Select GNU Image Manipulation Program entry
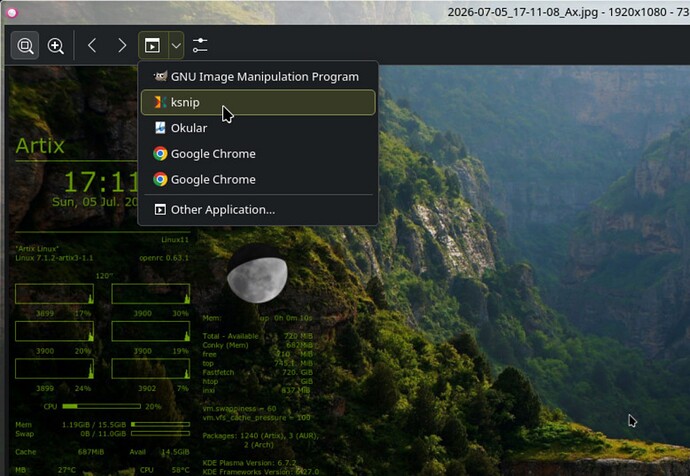Image resolution: width=690 pixels, height=476 pixels. [x=258, y=77]
